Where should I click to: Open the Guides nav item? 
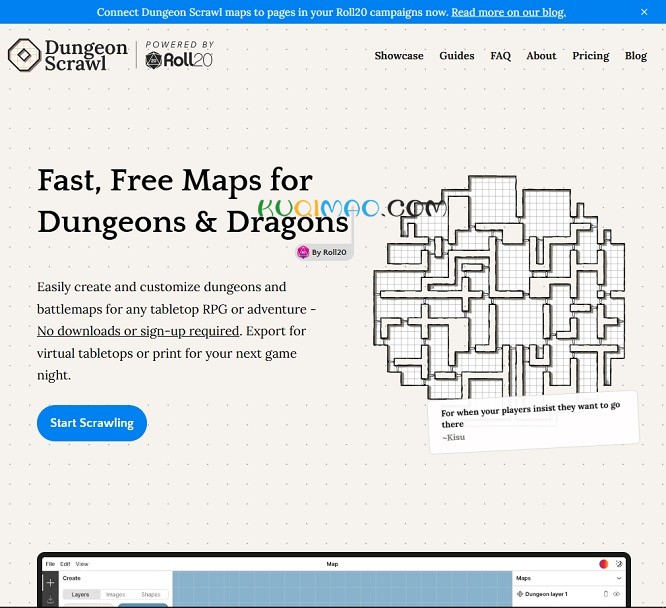[457, 56]
